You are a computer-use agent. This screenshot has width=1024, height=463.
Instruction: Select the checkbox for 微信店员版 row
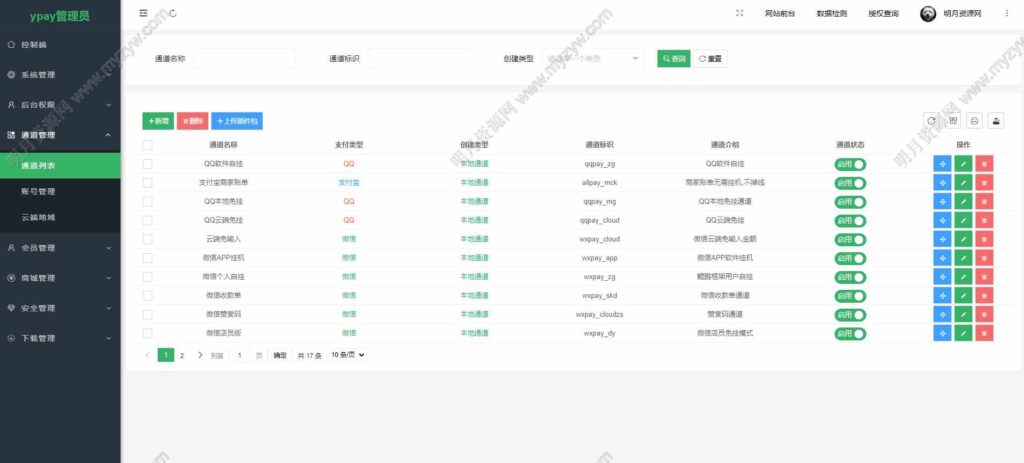click(x=148, y=333)
